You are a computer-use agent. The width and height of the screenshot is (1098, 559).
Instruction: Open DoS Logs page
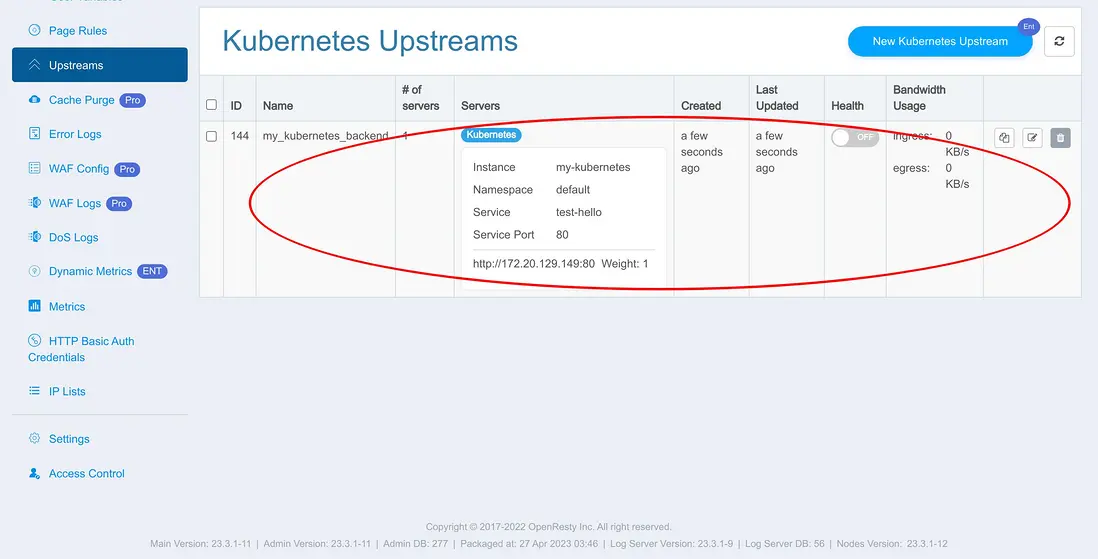[x=74, y=237]
